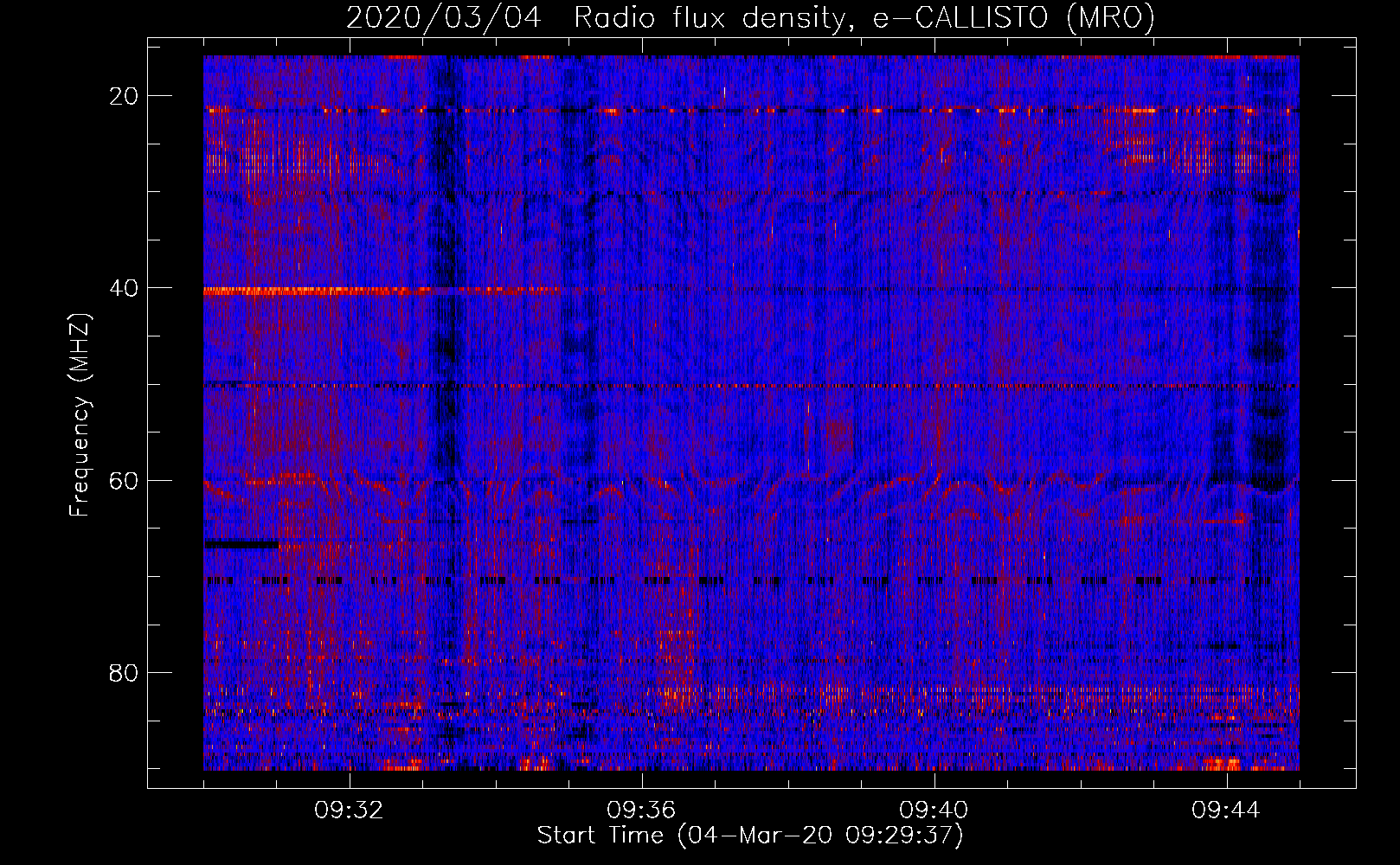The height and width of the screenshot is (865, 1400).
Task: Click the '20' frequency tick label
Action: pos(124,96)
